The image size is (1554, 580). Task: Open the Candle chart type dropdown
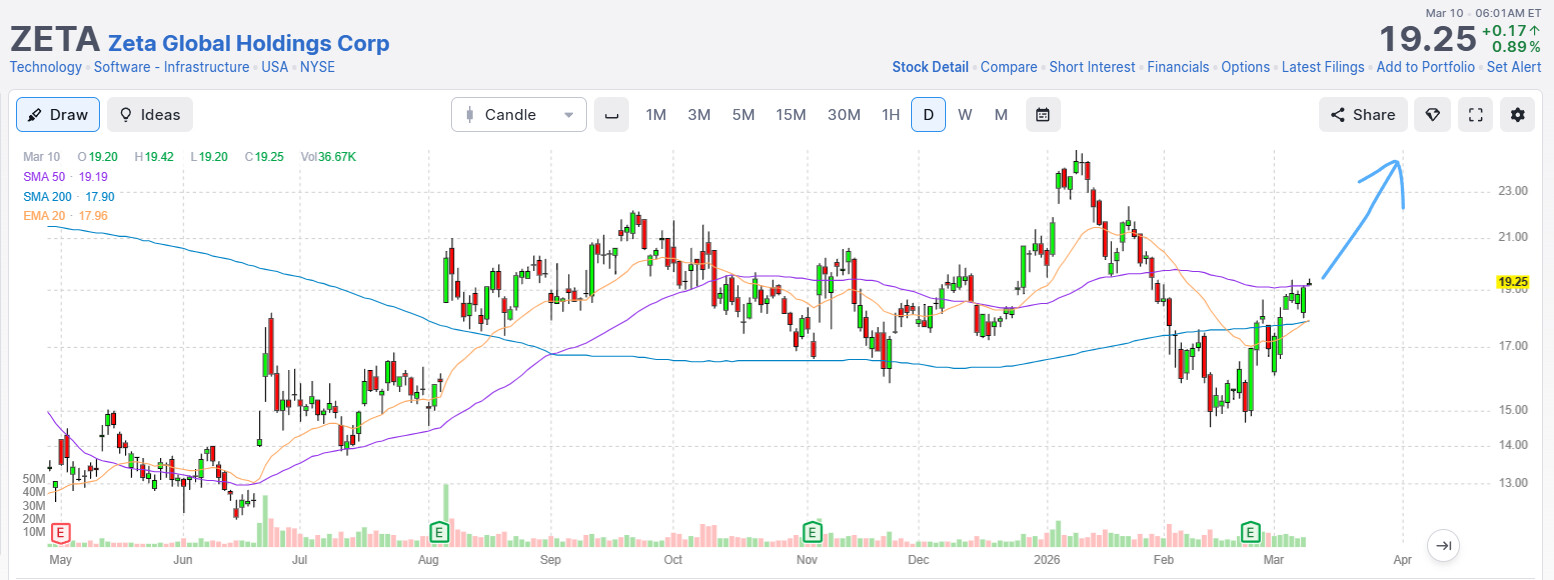[518, 115]
